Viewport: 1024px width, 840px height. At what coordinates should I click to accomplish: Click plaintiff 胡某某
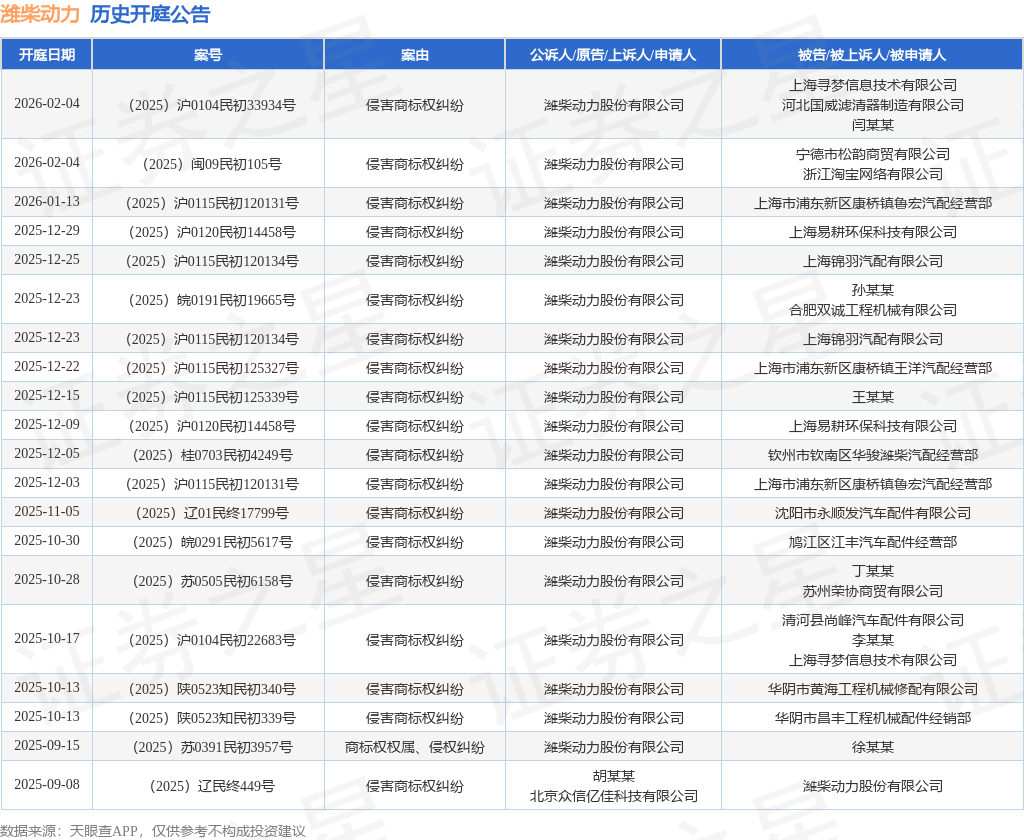pyautogui.click(x=614, y=776)
